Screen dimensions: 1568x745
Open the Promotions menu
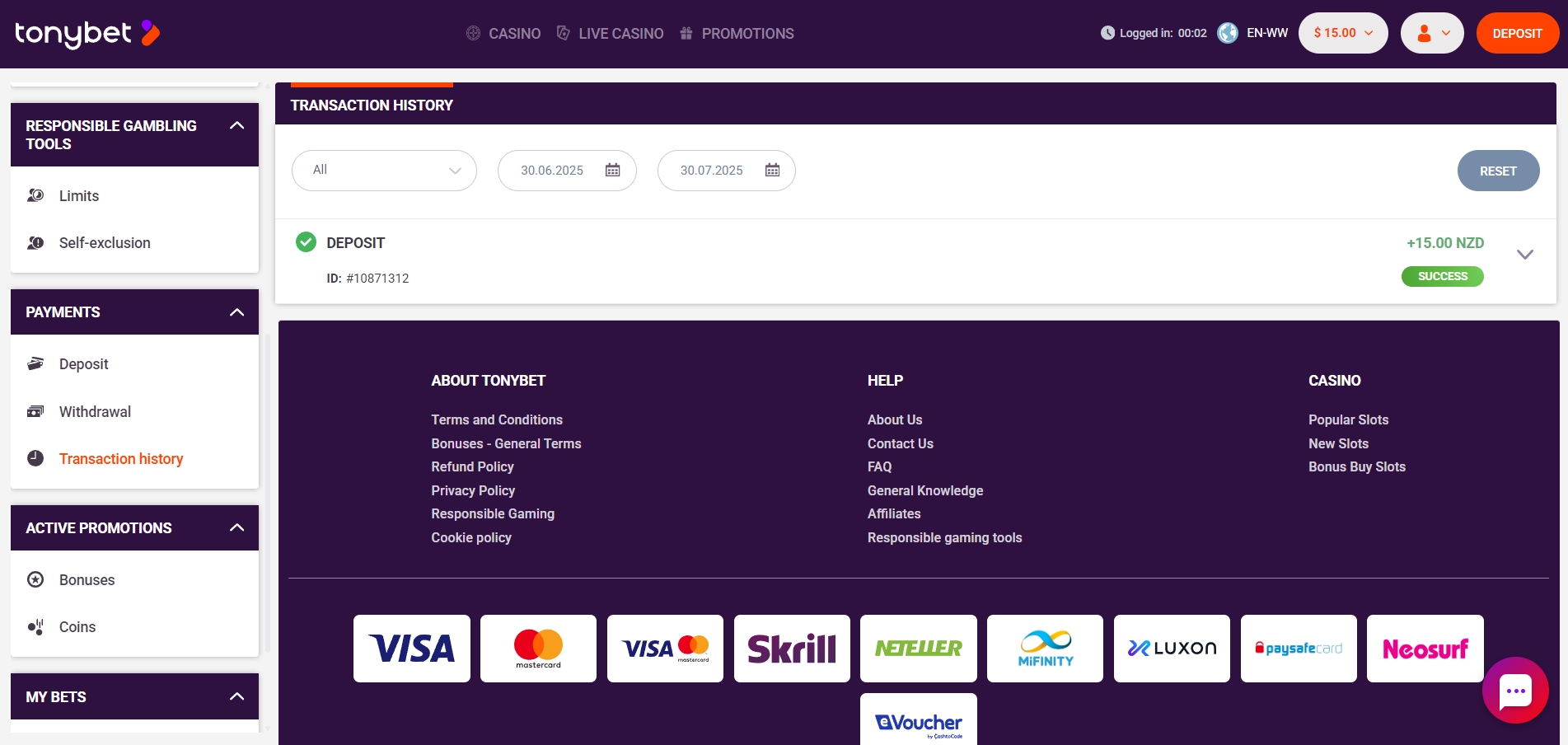click(737, 33)
